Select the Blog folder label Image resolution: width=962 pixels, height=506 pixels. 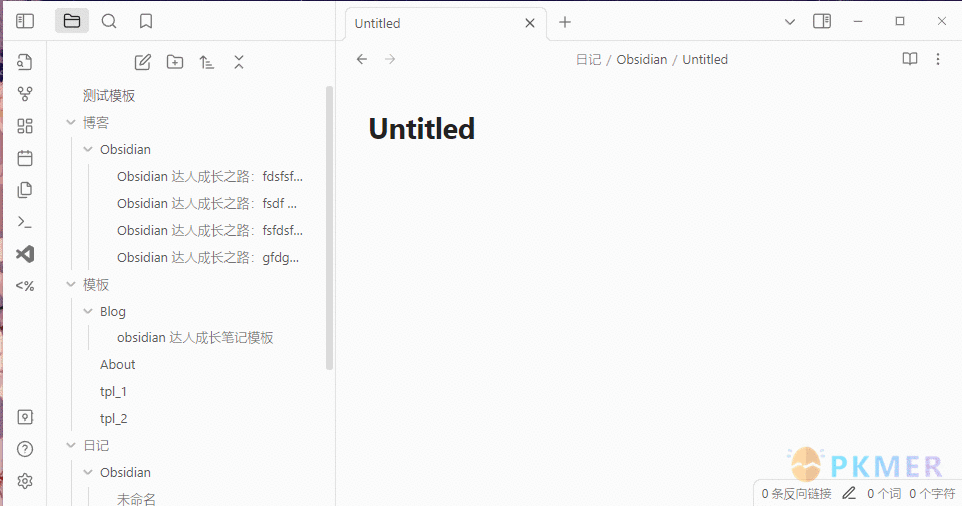point(113,312)
